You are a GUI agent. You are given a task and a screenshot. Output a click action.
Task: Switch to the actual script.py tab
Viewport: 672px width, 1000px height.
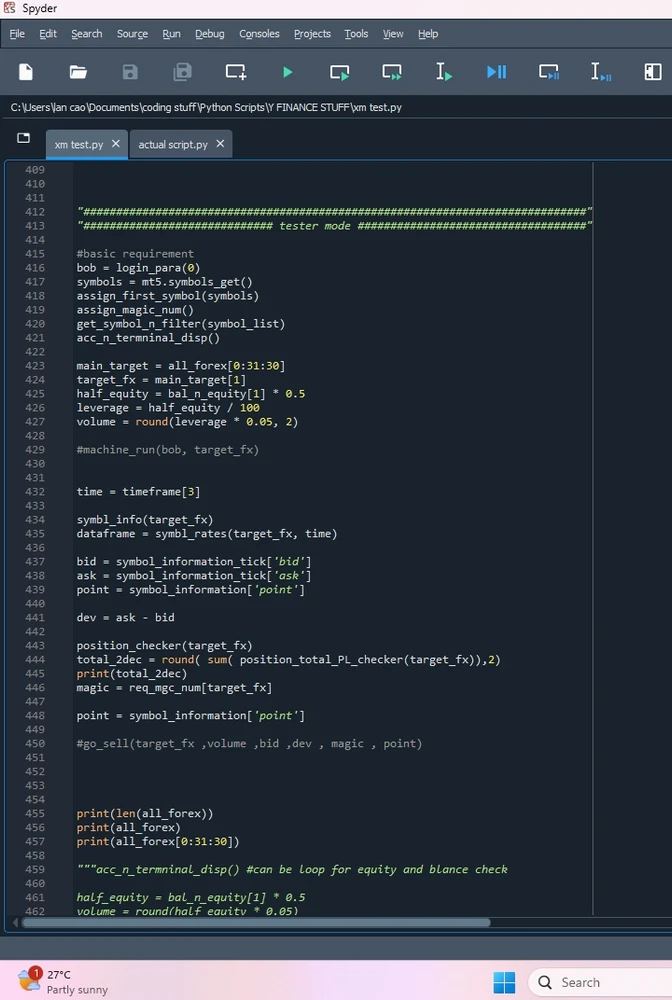point(173,144)
